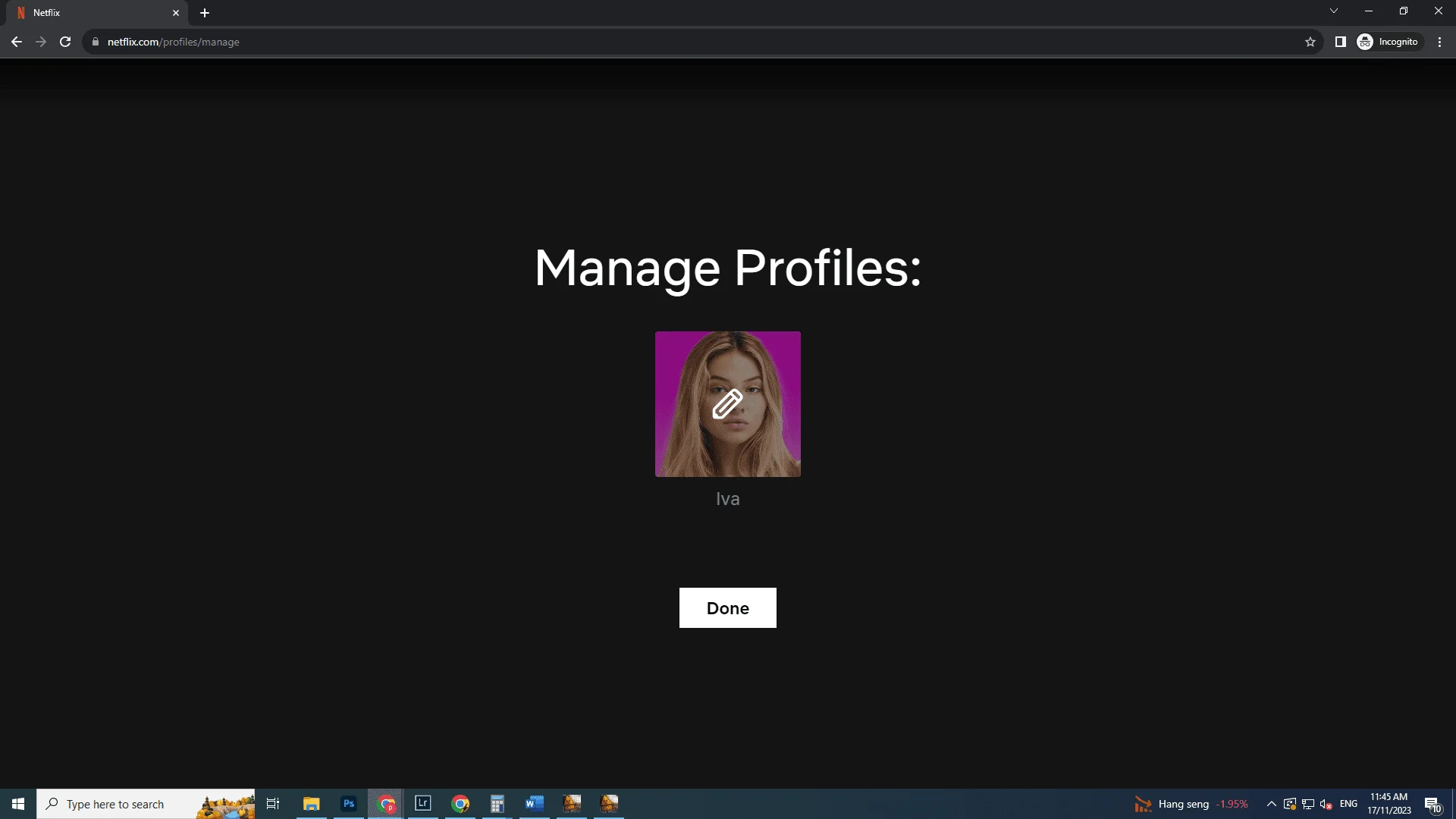
Task: Open Google Chrome from taskbar
Action: pyautogui.click(x=460, y=804)
